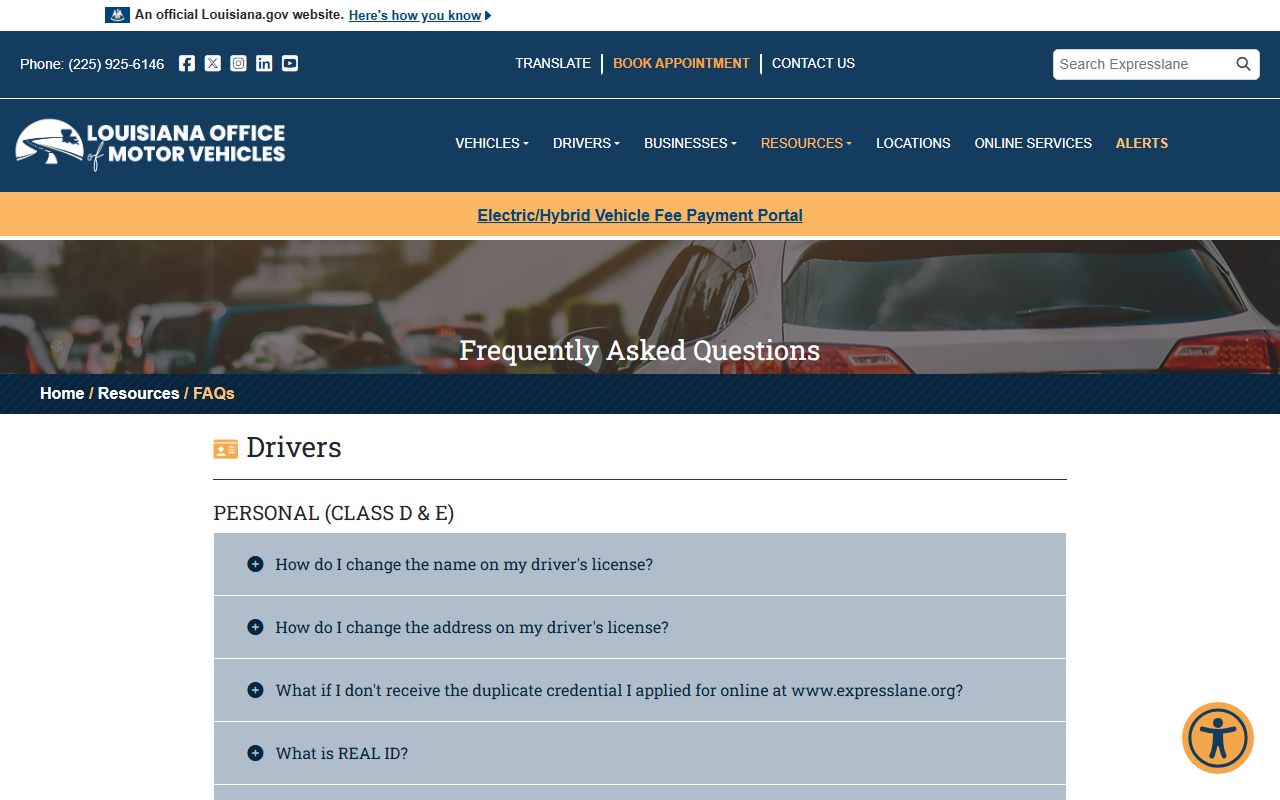Screen dimensions: 1280x800
Task: Click the FAQs breadcrumb
Action: click(x=214, y=393)
